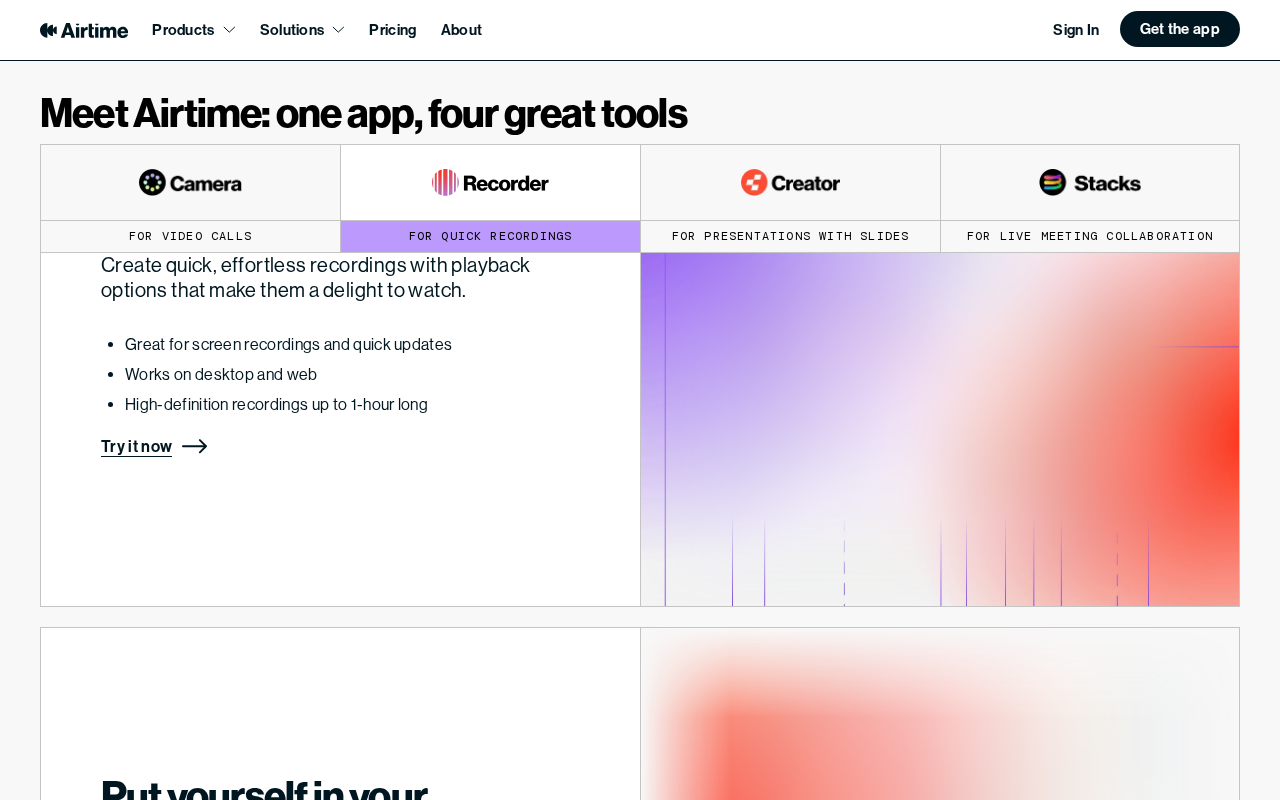Expand the Solutions dropdown chevron

point(338,30)
